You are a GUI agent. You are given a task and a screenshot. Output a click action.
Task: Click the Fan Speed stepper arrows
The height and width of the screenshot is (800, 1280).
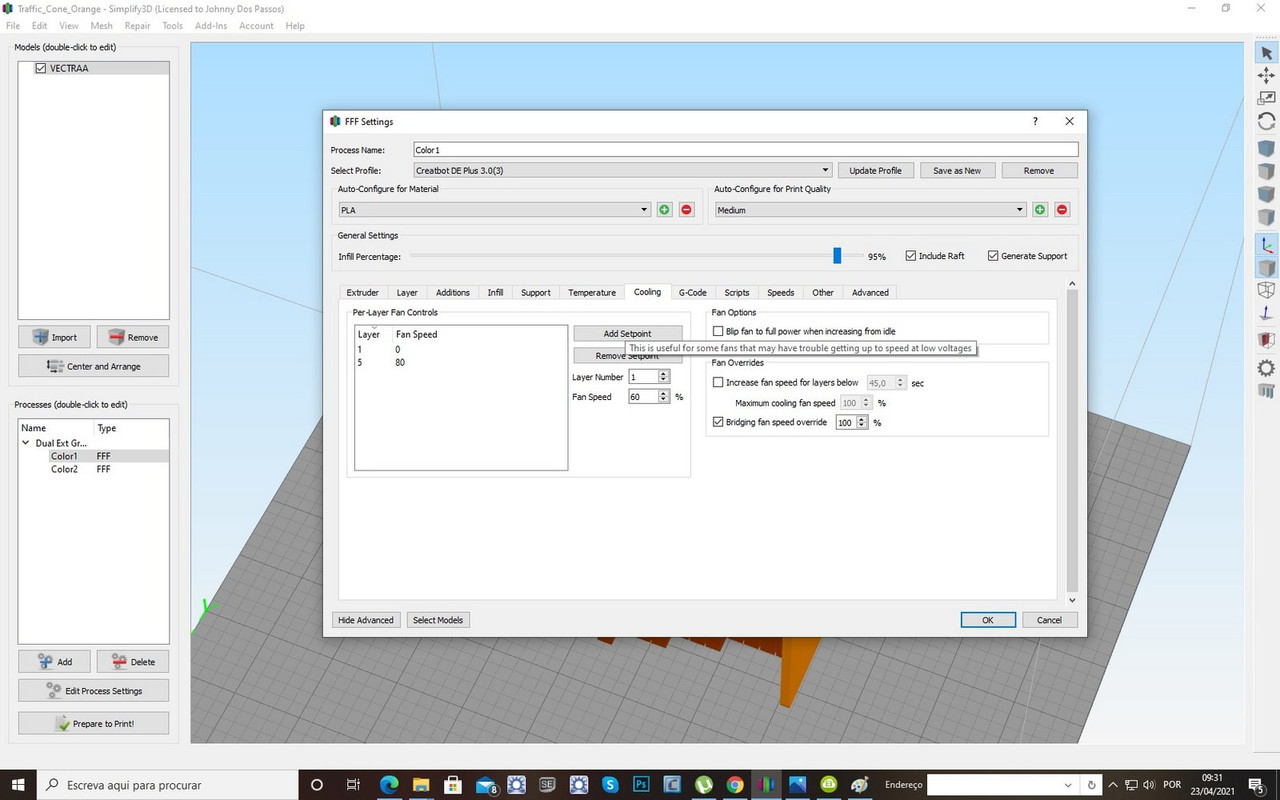pyautogui.click(x=664, y=397)
